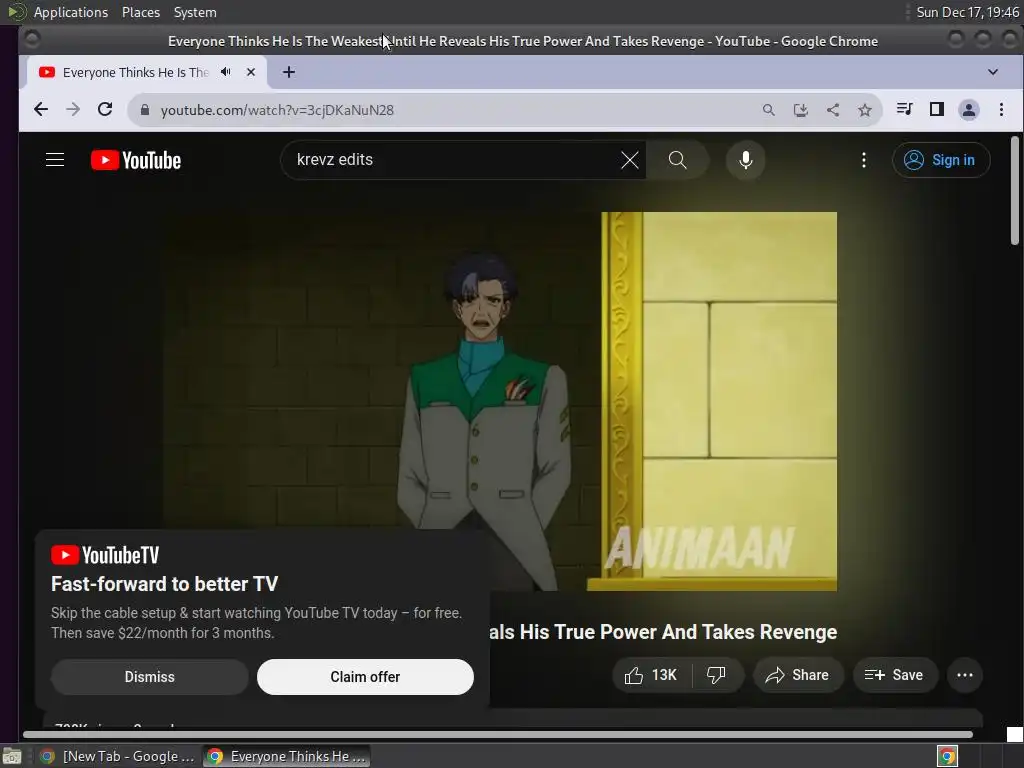This screenshot has width=1024, height=768.
Task: Reload the YouTube page
Action: (105, 110)
